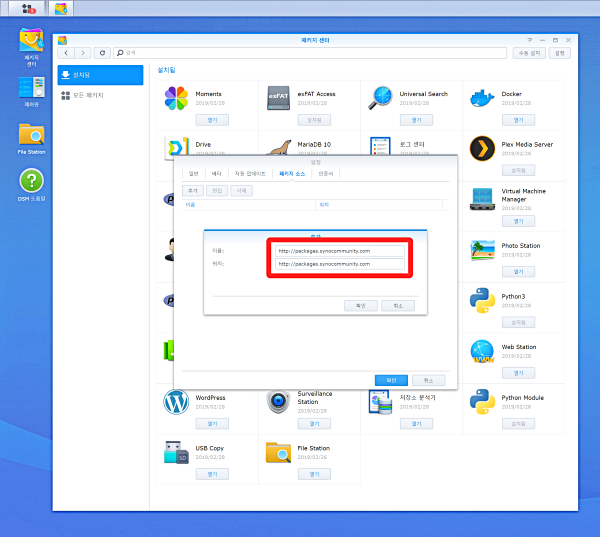Click the 'MariaDB 10' package name

pos(314,145)
